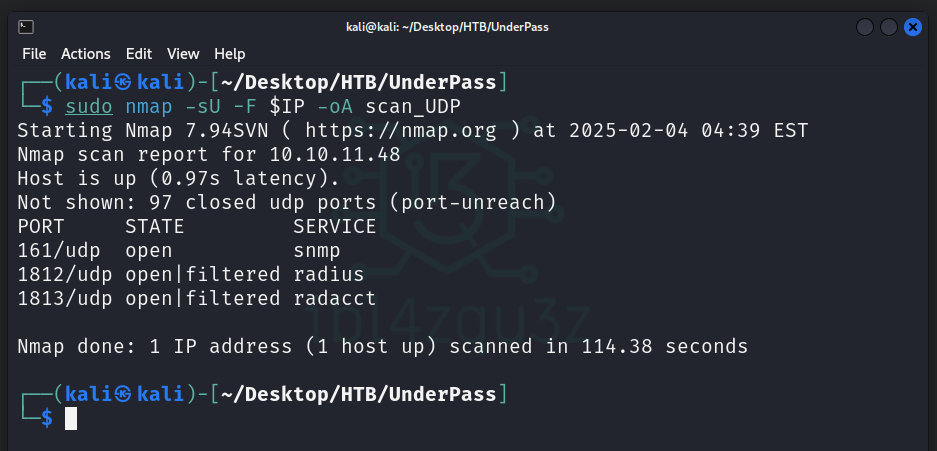The width and height of the screenshot is (937, 451).
Task: Click the underlined sudo command word
Action: click(90, 105)
